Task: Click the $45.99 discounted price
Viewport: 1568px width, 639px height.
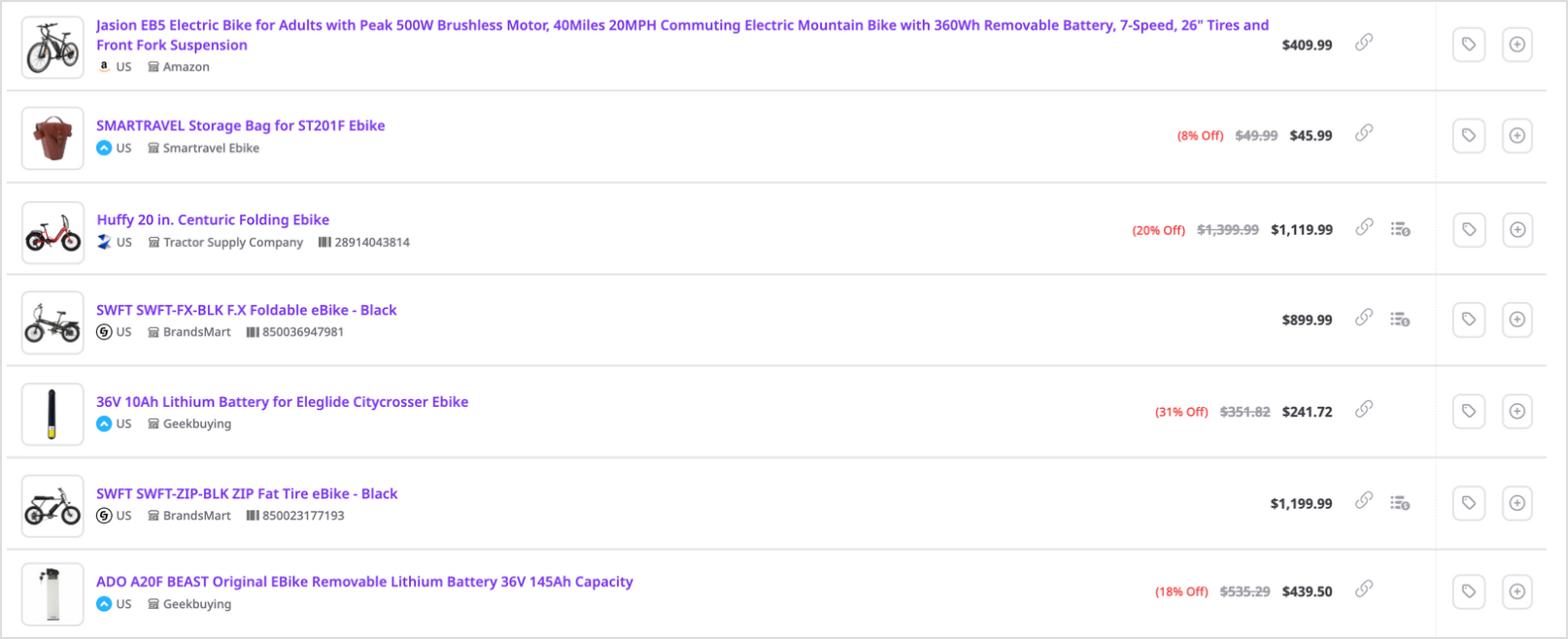Action: [x=1311, y=136]
